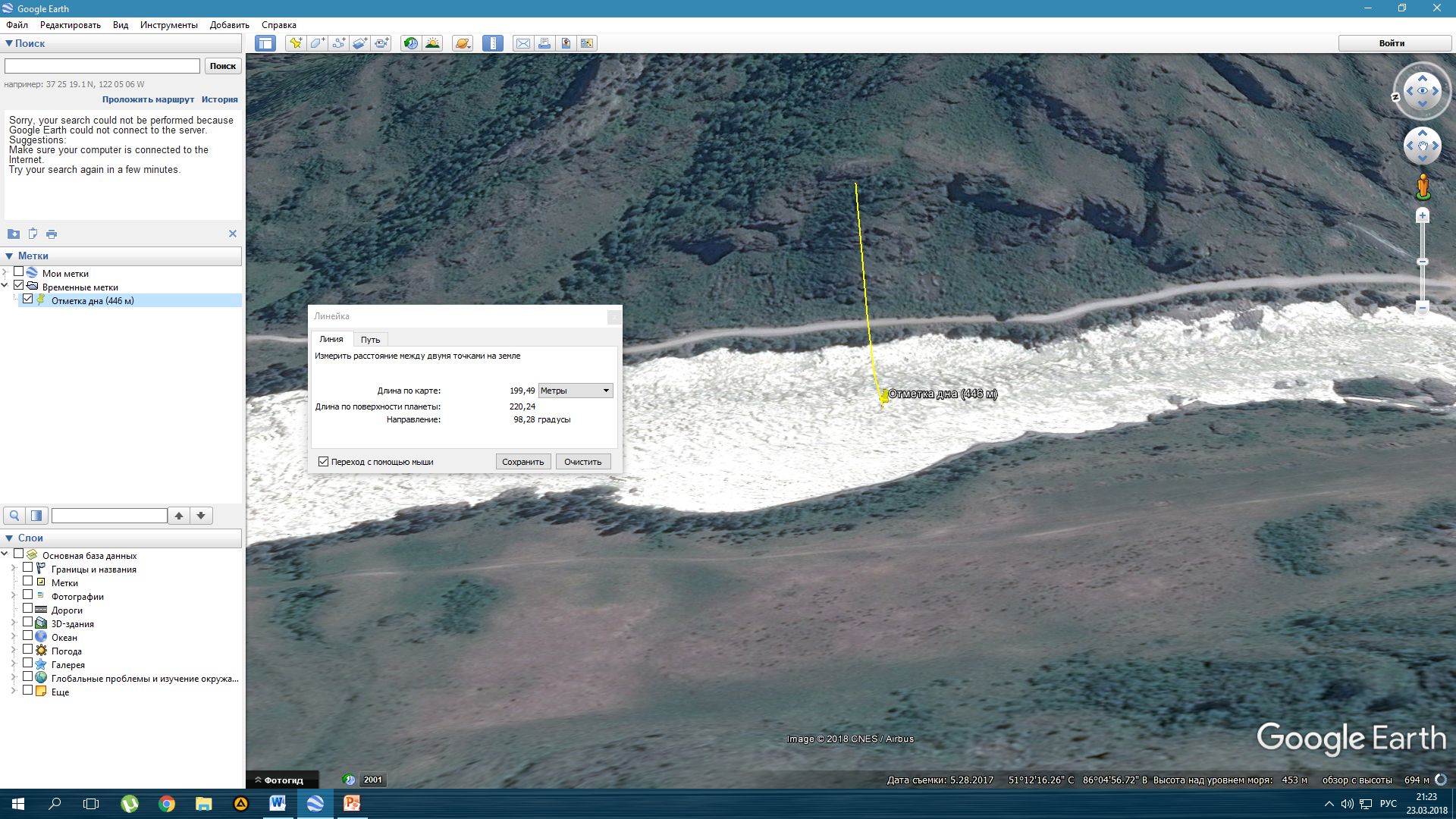
Task: Toggle Мои метки checkbox
Action: pyautogui.click(x=19, y=271)
